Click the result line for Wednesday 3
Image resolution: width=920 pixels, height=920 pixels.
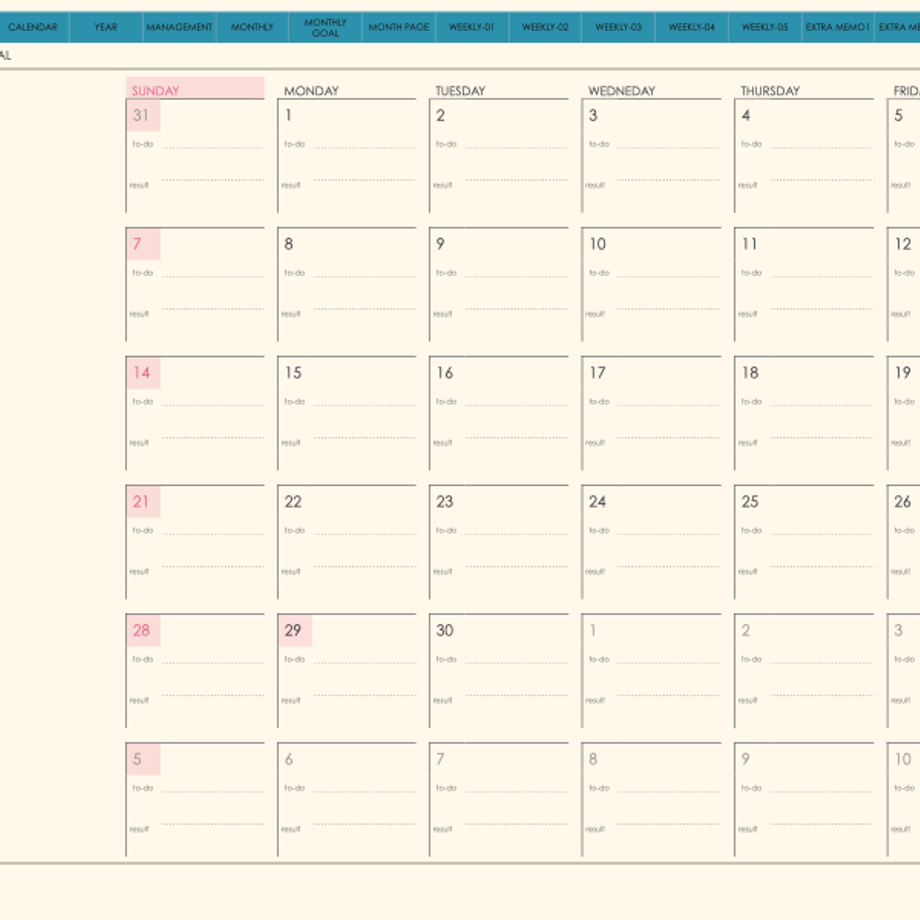(668, 180)
